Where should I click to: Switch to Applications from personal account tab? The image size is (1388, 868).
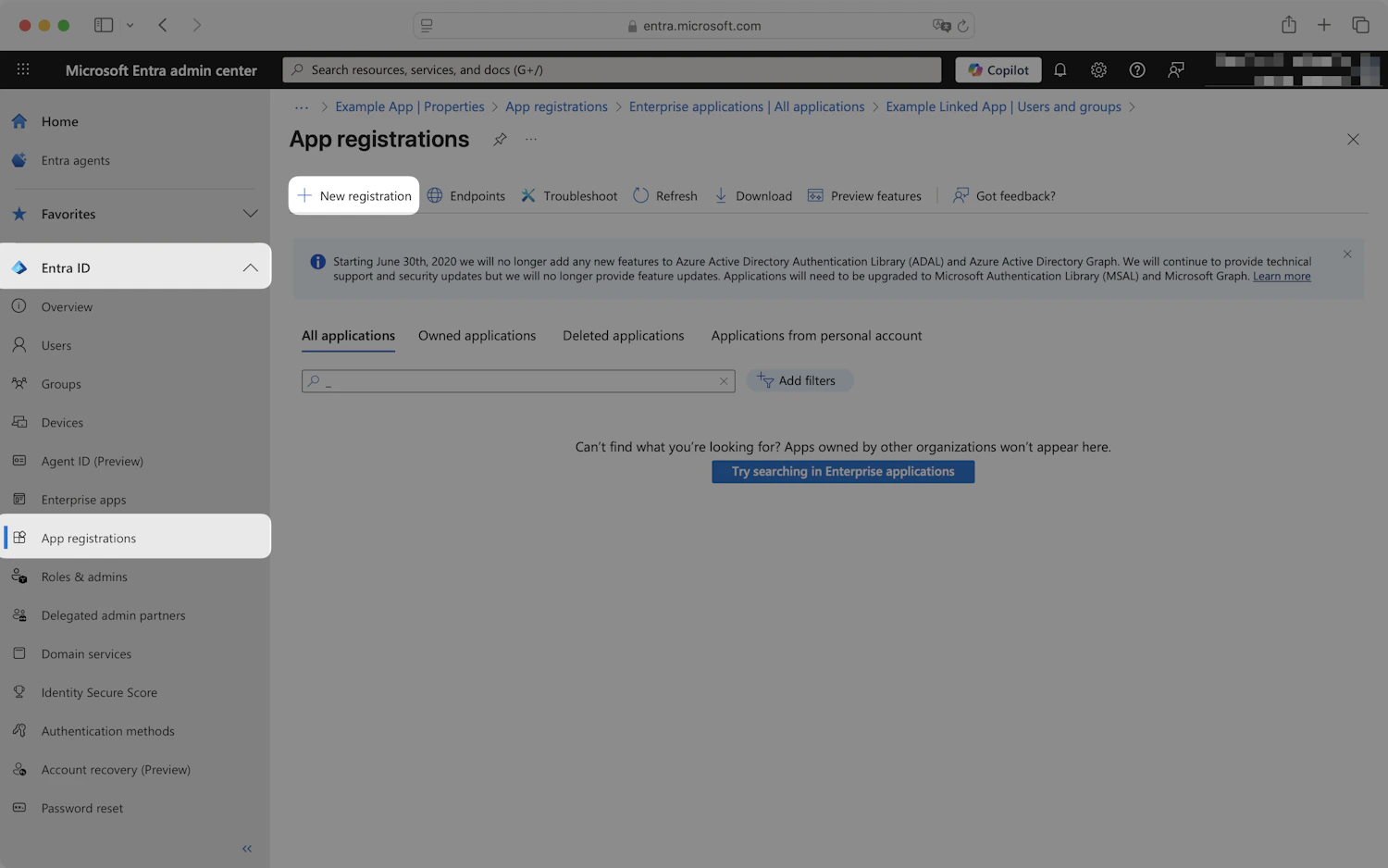coord(816,336)
